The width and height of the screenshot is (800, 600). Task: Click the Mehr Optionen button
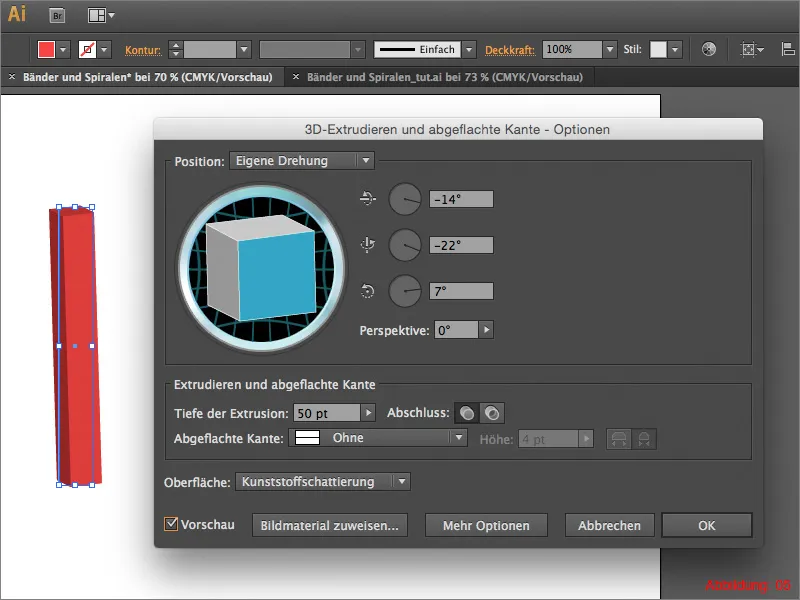pos(486,524)
